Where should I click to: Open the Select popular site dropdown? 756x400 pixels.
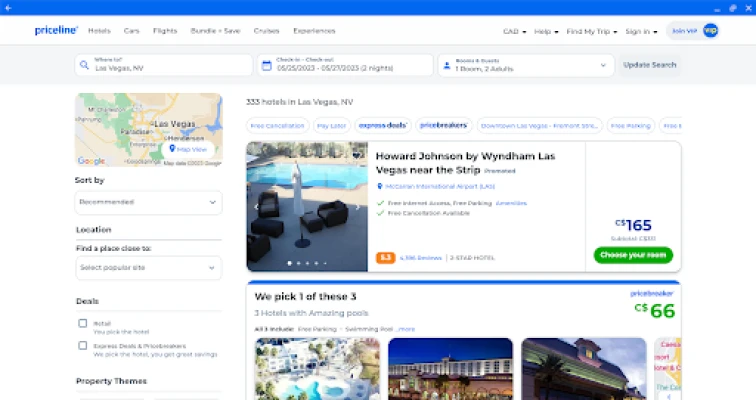(x=148, y=268)
